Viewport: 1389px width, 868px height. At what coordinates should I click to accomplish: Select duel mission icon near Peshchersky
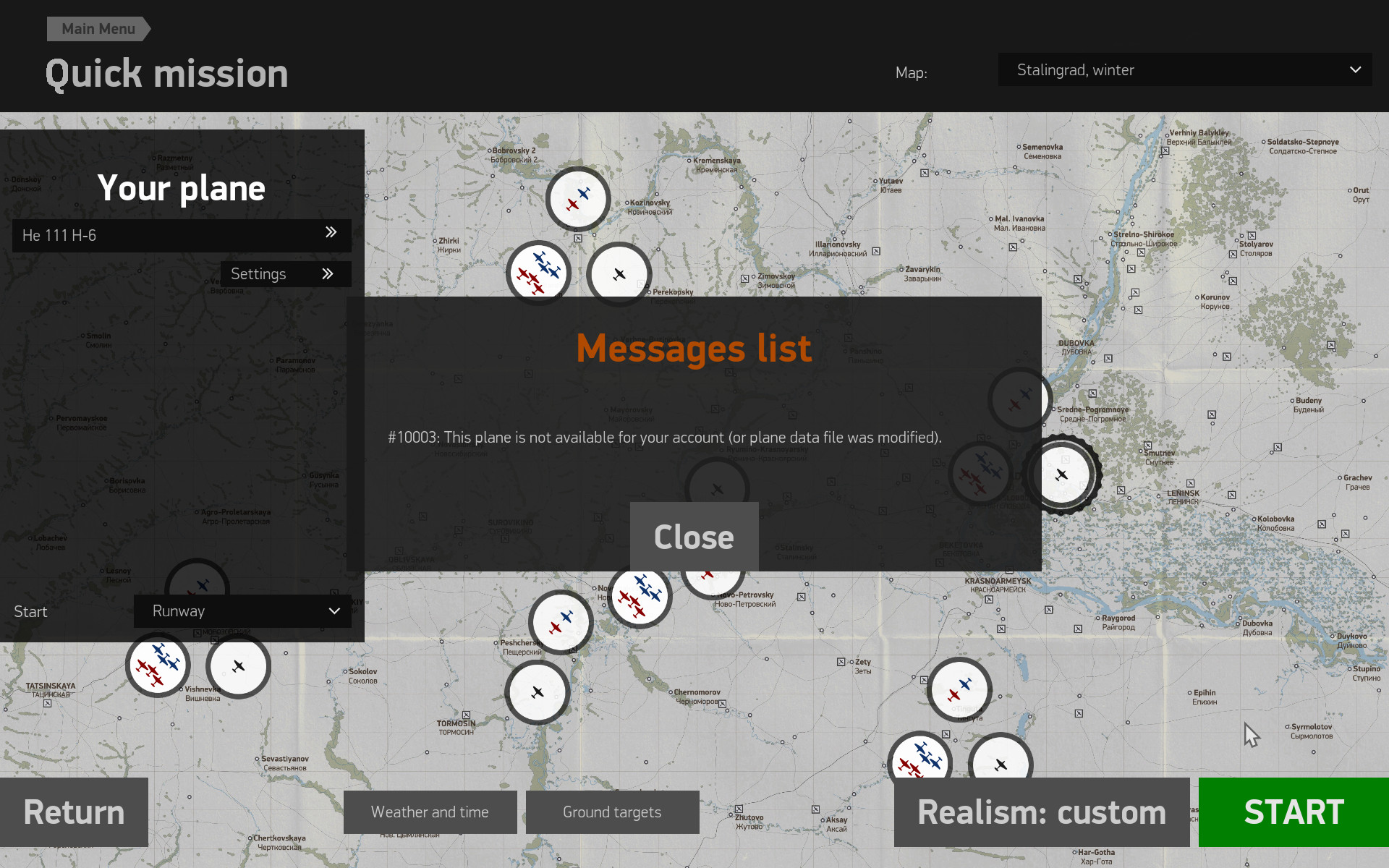pos(561,622)
